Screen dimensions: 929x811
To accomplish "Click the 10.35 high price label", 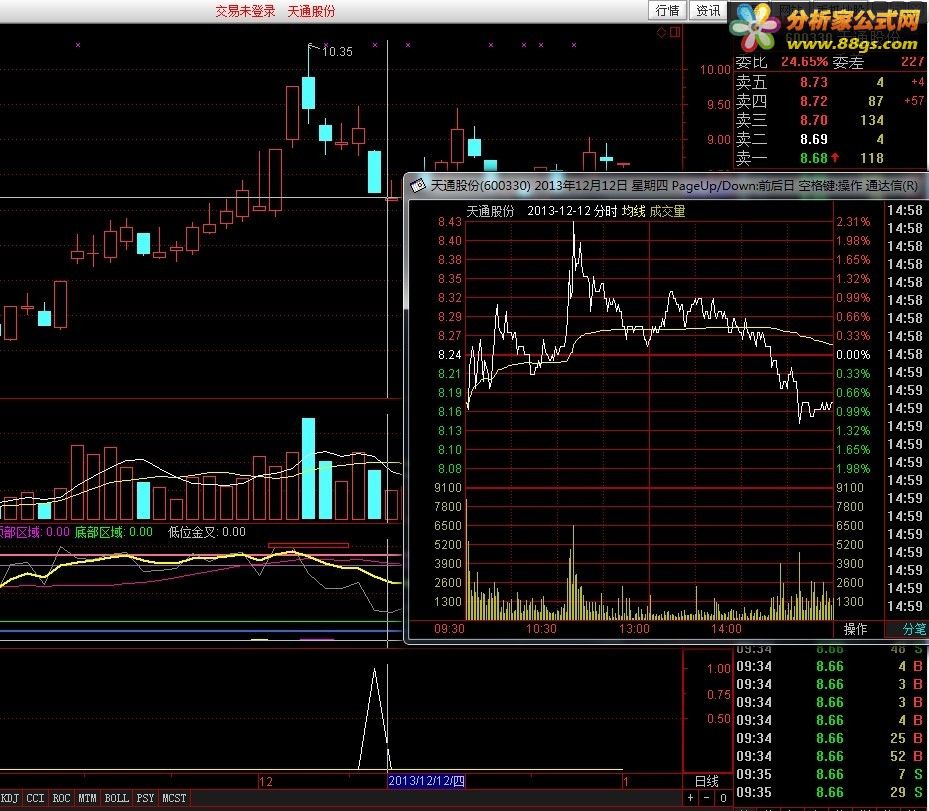I will 337,52.
